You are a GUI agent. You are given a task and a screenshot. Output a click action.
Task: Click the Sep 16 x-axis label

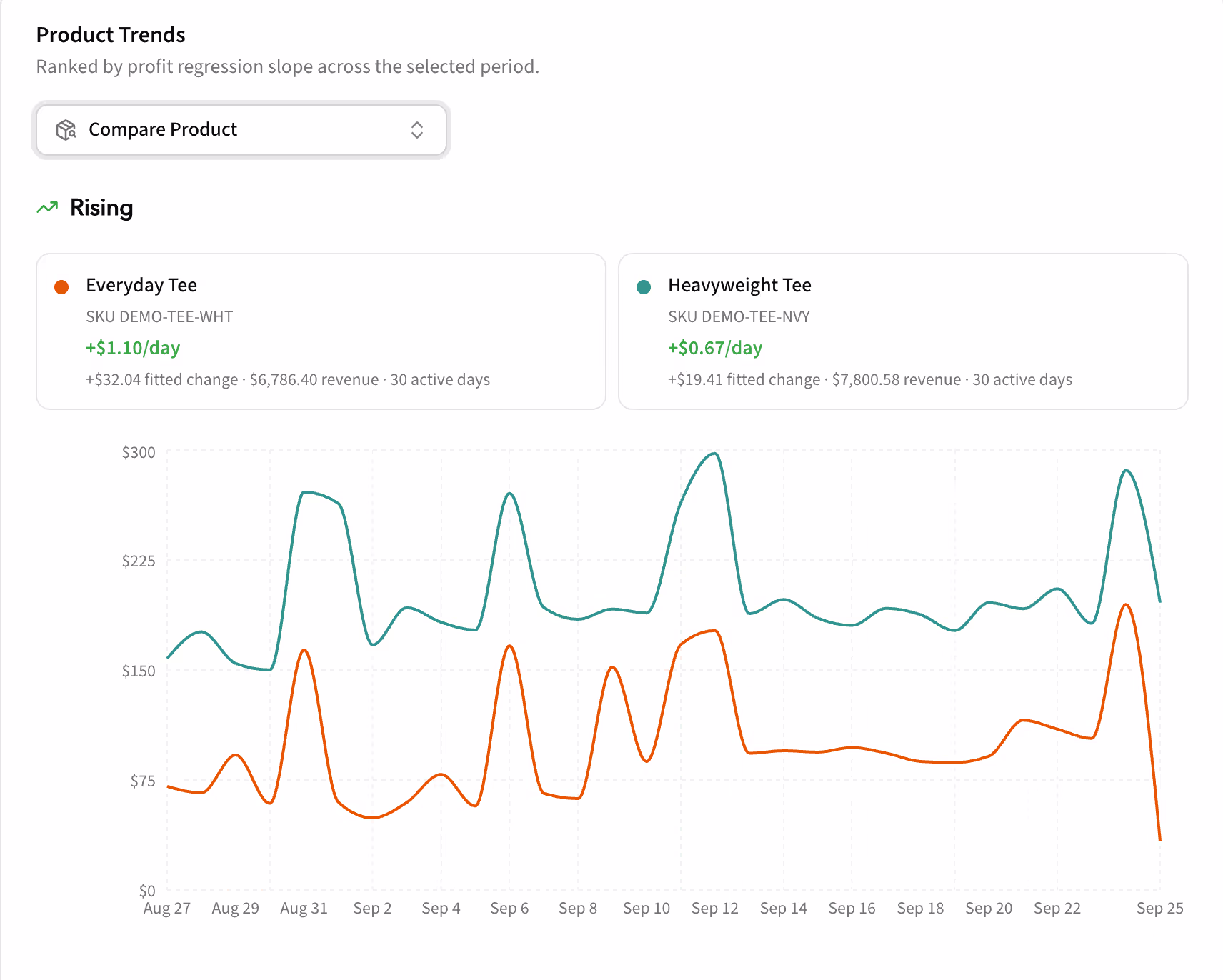pos(852,909)
